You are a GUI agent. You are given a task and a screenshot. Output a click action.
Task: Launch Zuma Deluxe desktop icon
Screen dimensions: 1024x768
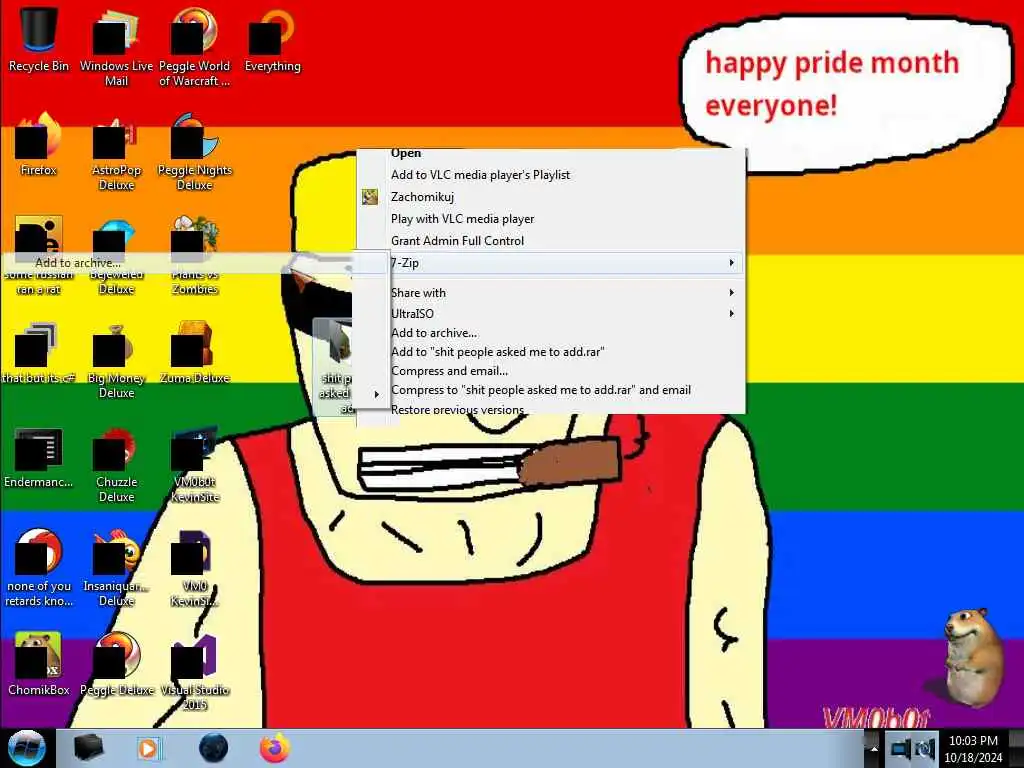(194, 353)
